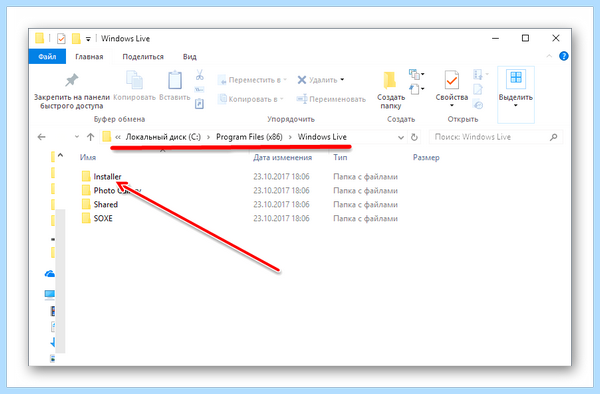600x394 pixels.
Task: Click the Копировать ribbon button
Action: pos(134,86)
